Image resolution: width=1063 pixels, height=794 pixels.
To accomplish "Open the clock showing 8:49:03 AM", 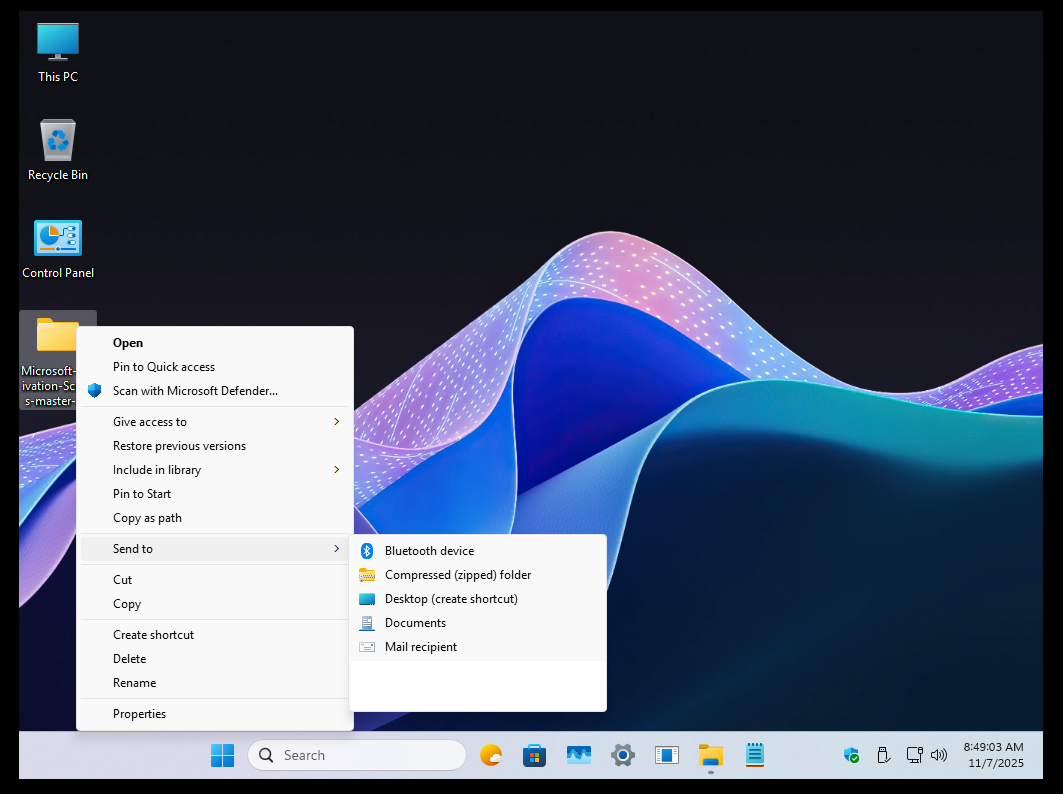I will (x=993, y=747).
